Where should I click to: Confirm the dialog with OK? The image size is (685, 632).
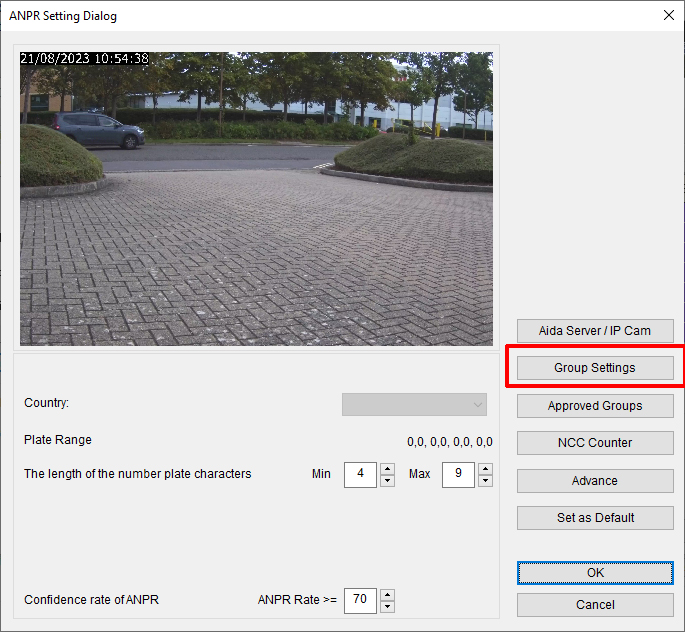595,573
